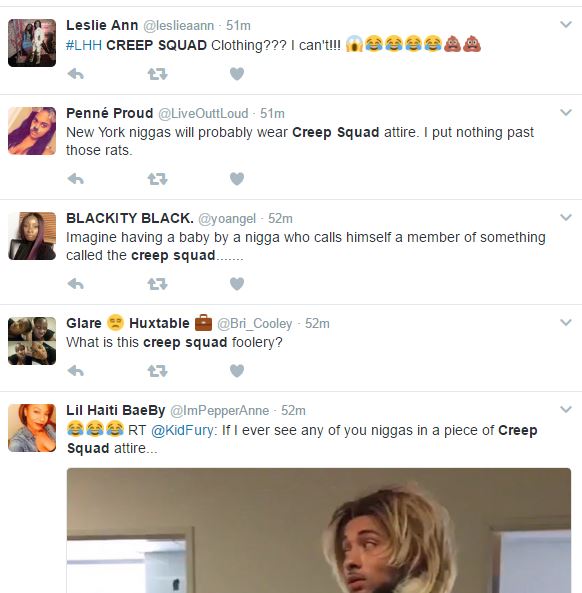
Task: Retweet Glare Huxtable's foolery tweet
Action: pyautogui.click(x=157, y=371)
